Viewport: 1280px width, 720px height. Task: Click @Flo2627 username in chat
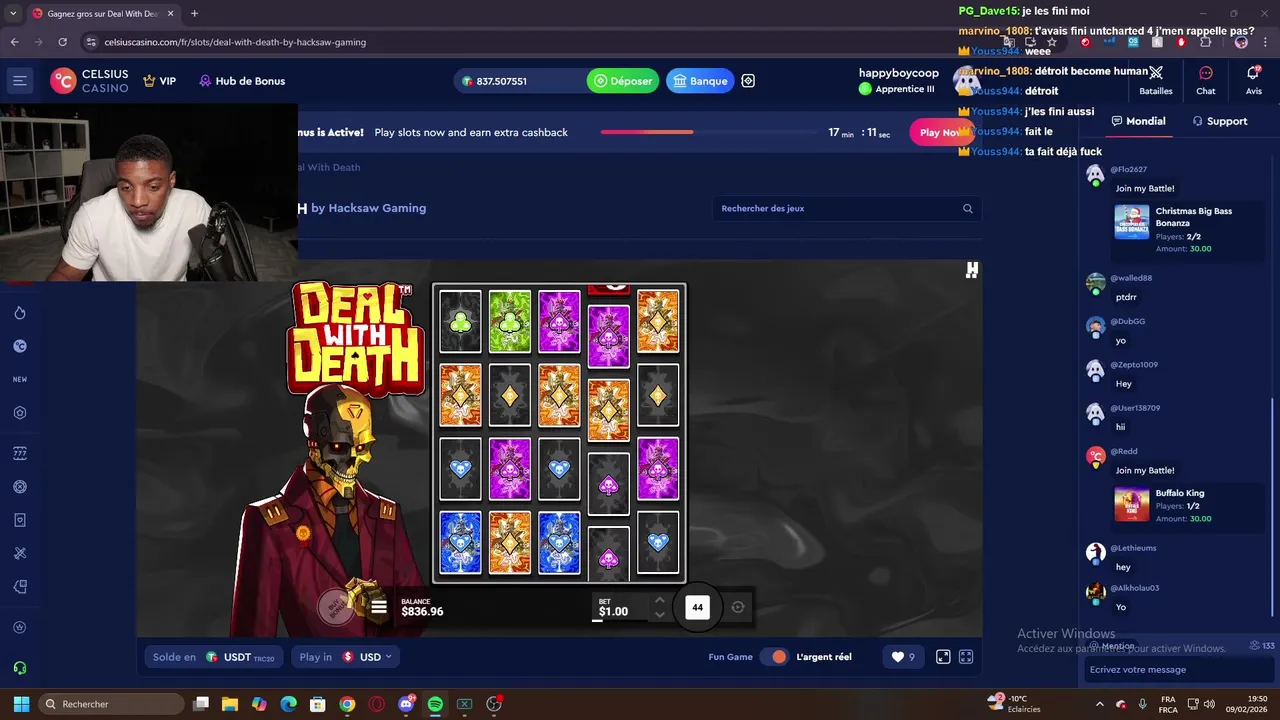tap(1128, 170)
